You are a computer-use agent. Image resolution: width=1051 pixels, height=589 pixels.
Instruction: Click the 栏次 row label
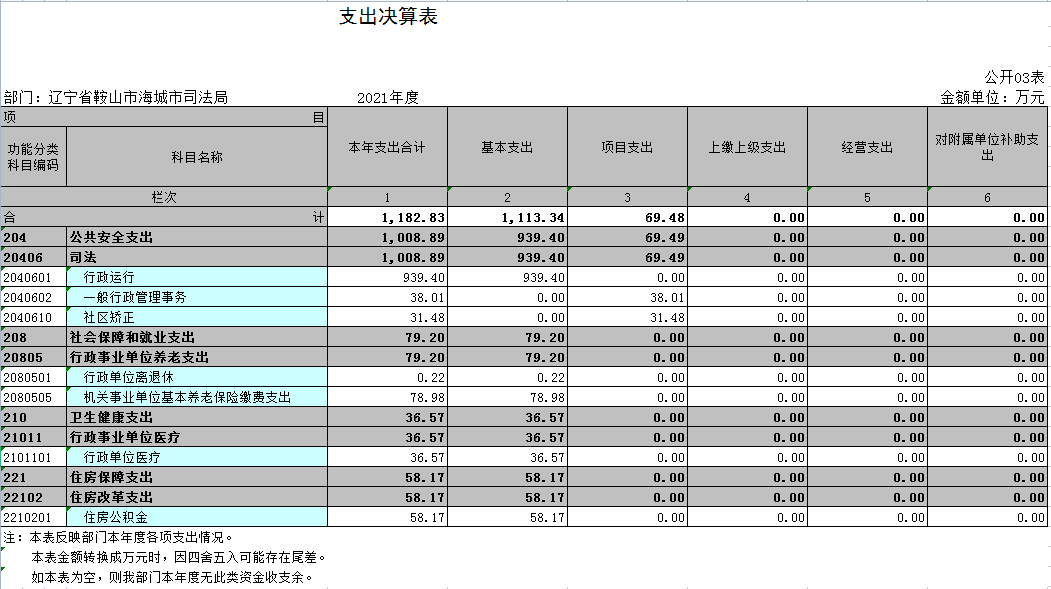pyautogui.click(x=164, y=197)
